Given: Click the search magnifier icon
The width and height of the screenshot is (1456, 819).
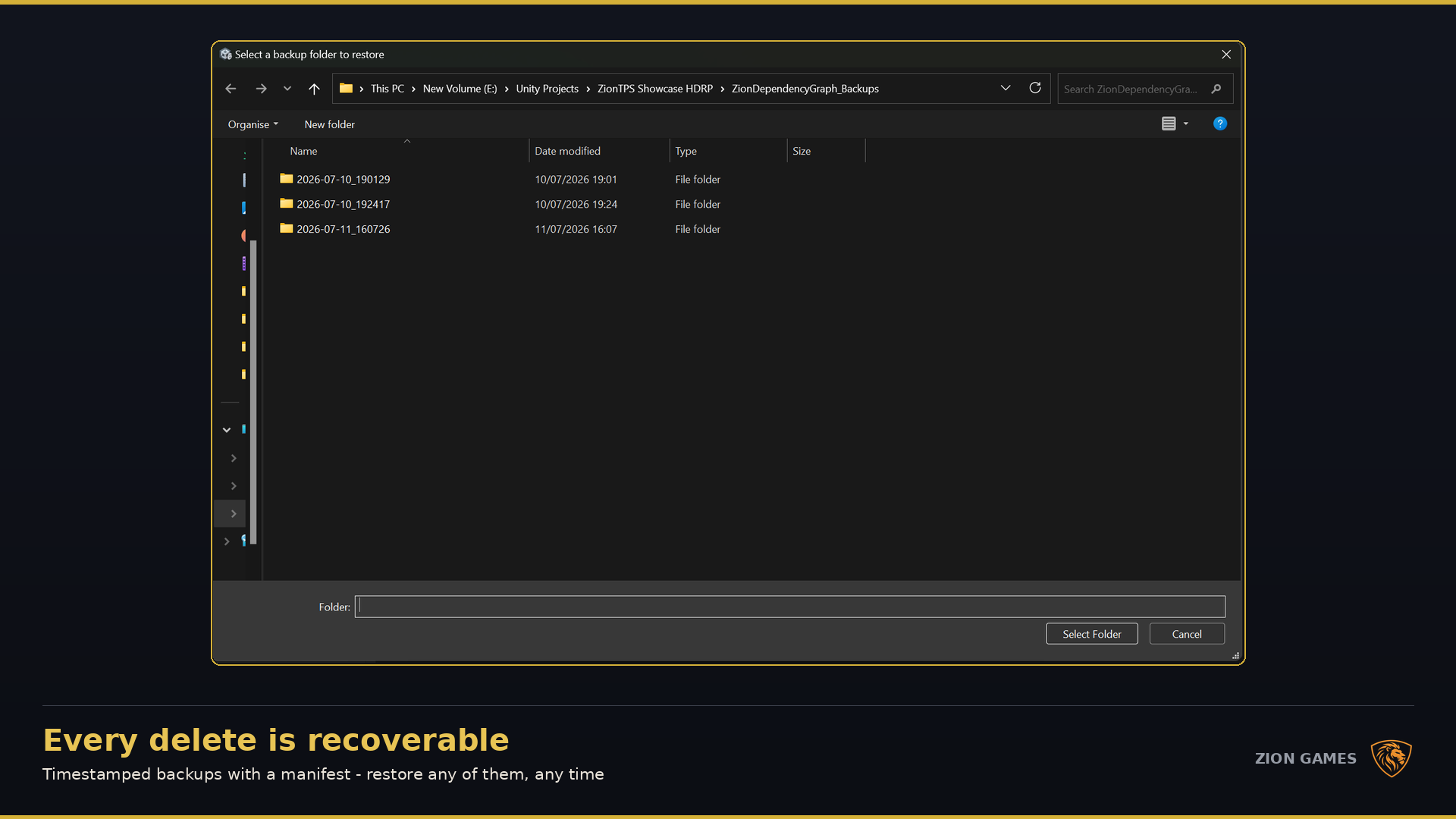Looking at the screenshot, I should [1216, 89].
